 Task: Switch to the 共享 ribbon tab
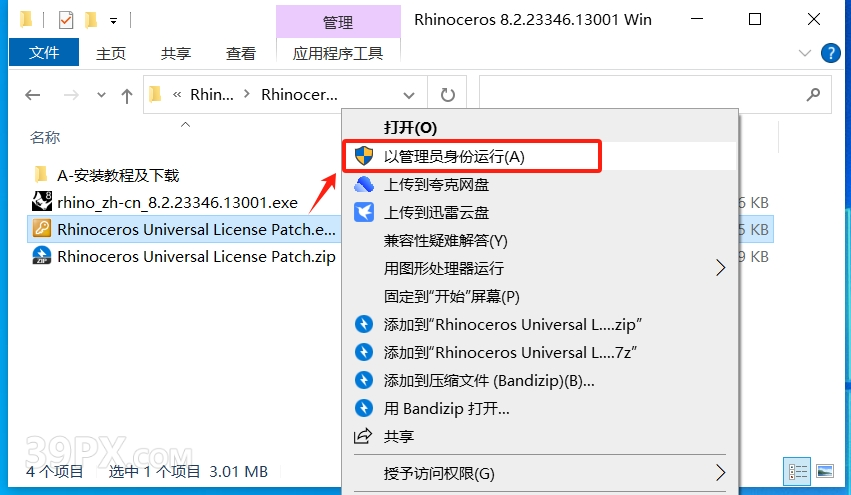click(x=176, y=53)
